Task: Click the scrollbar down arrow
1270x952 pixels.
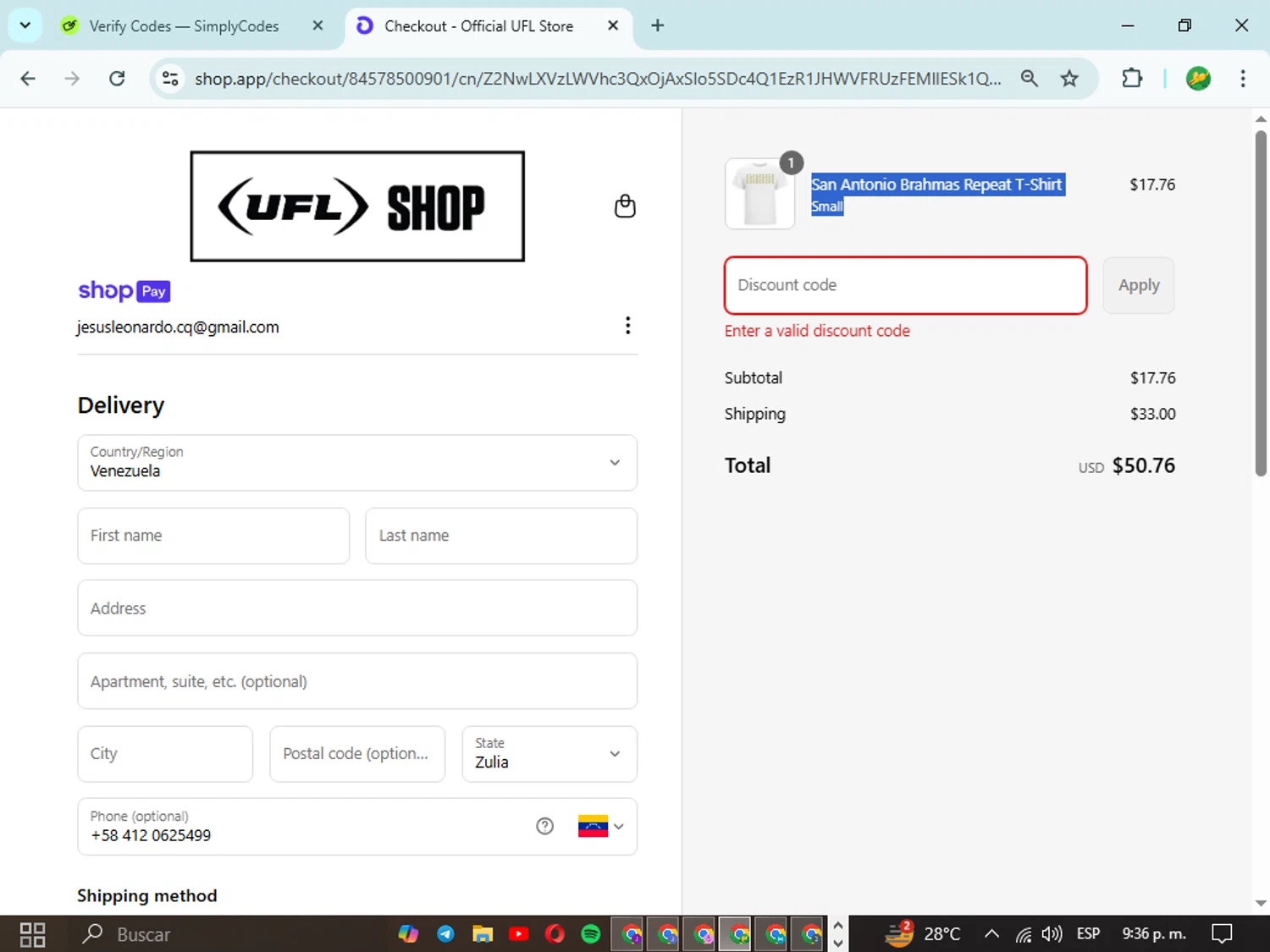Action: (1261, 903)
